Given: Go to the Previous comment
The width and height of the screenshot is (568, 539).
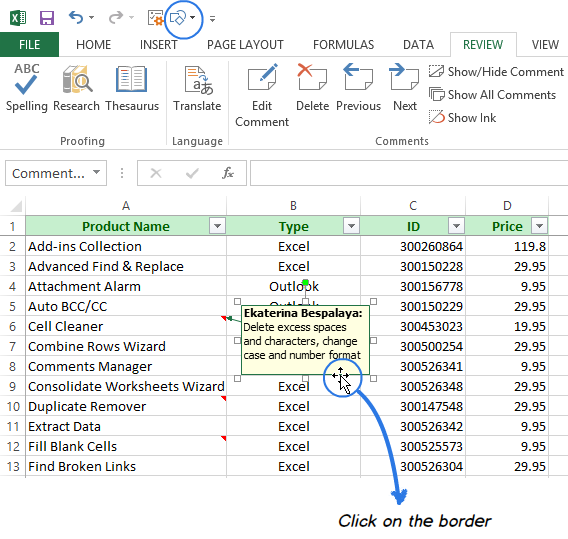Looking at the screenshot, I should (x=358, y=88).
